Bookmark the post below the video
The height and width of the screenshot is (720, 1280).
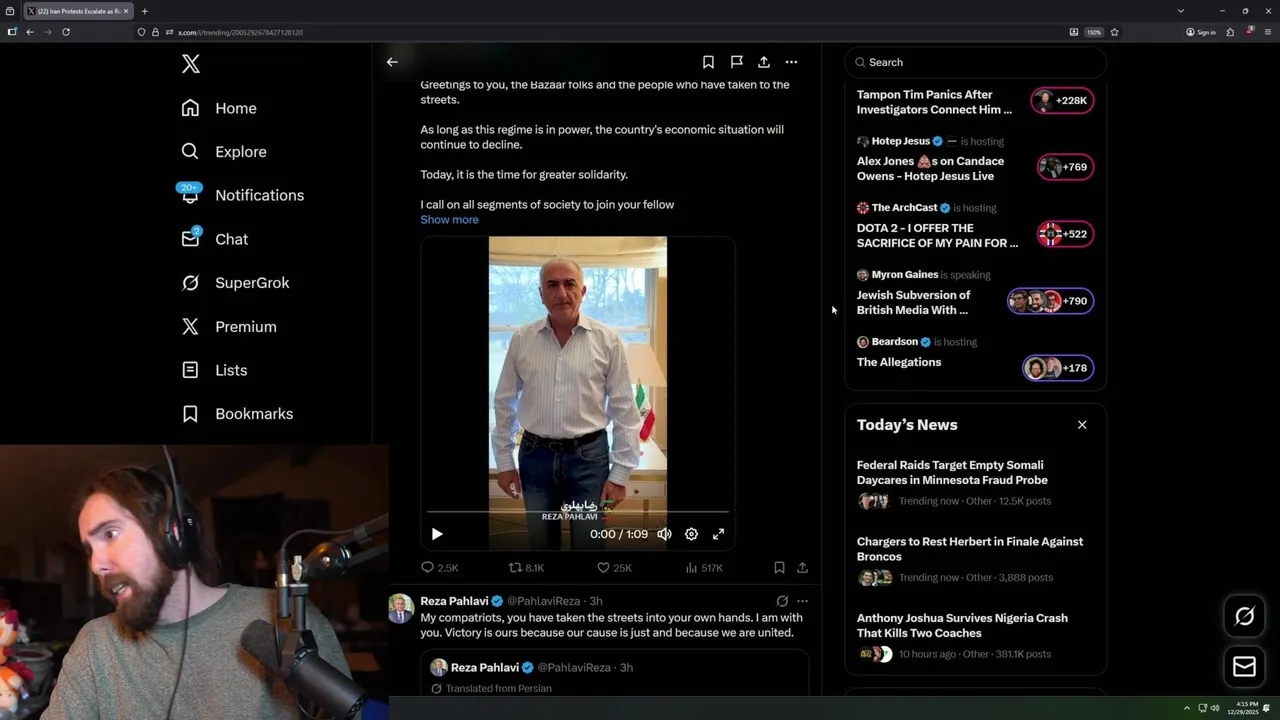(779, 568)
